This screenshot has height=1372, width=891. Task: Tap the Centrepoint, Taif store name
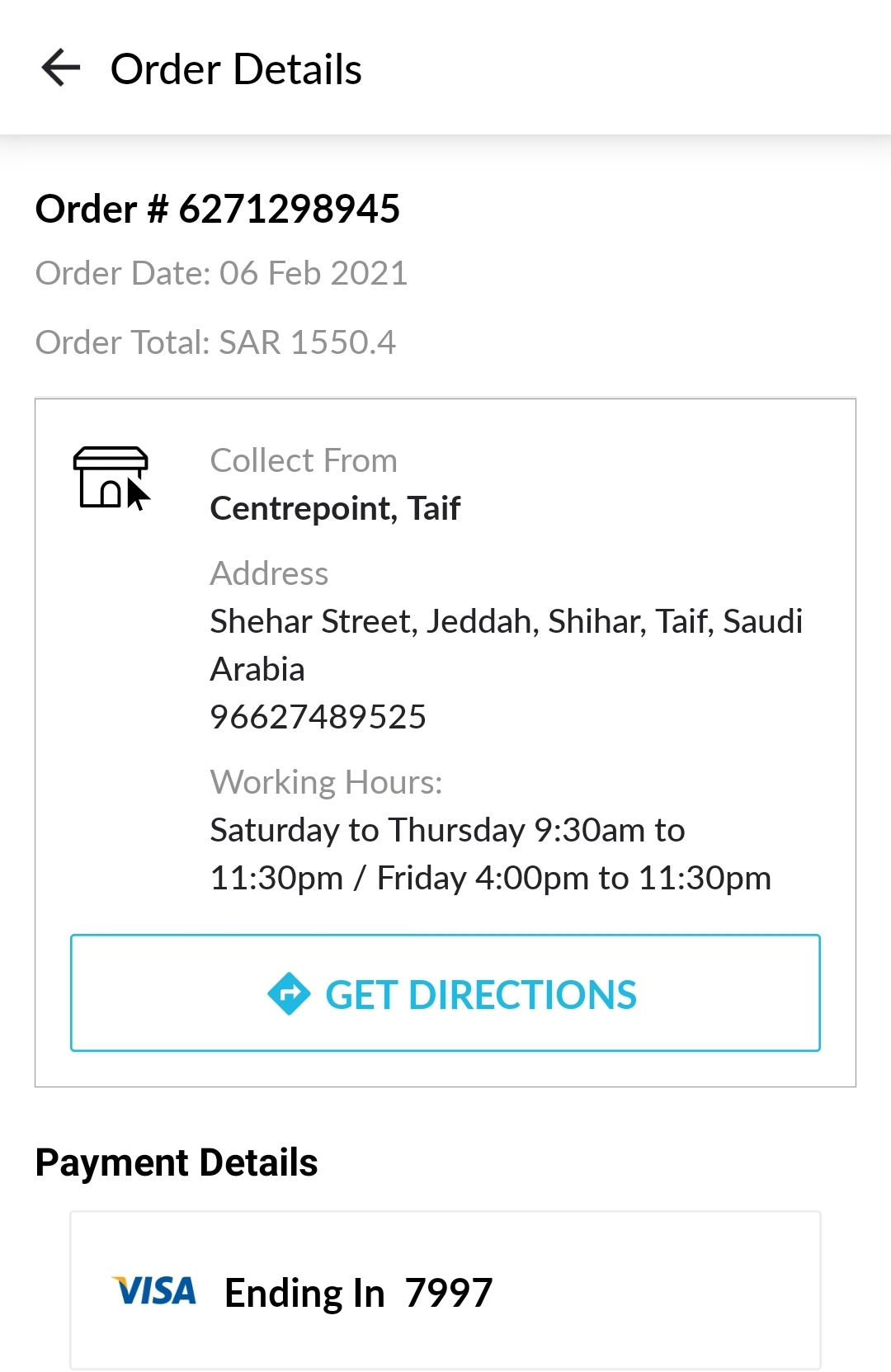(335, 508)
